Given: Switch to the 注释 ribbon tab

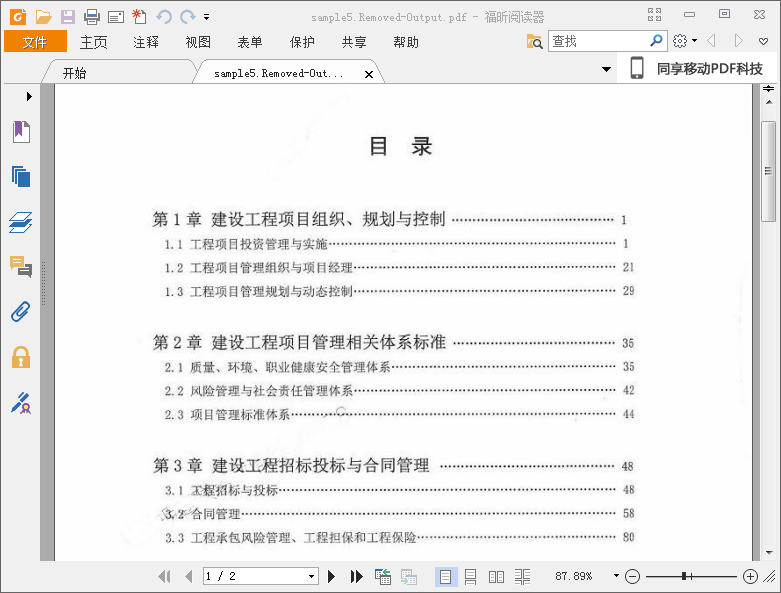Looking at the screenshot, I should click(x=146, y=42).
